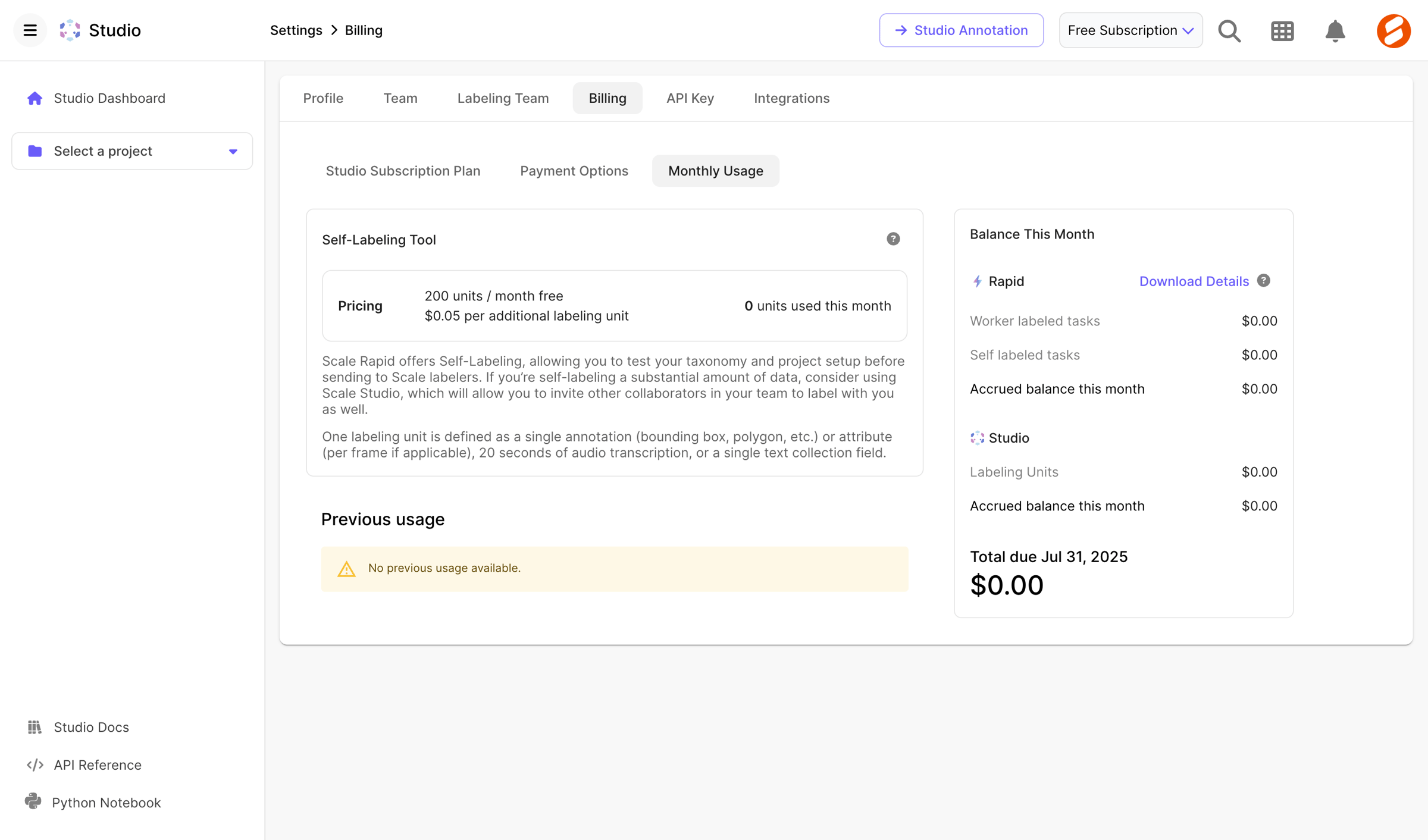Open the Payment Options sub-tab
The width and height of the screenshot is (1428, 840).
coord(574,171)
